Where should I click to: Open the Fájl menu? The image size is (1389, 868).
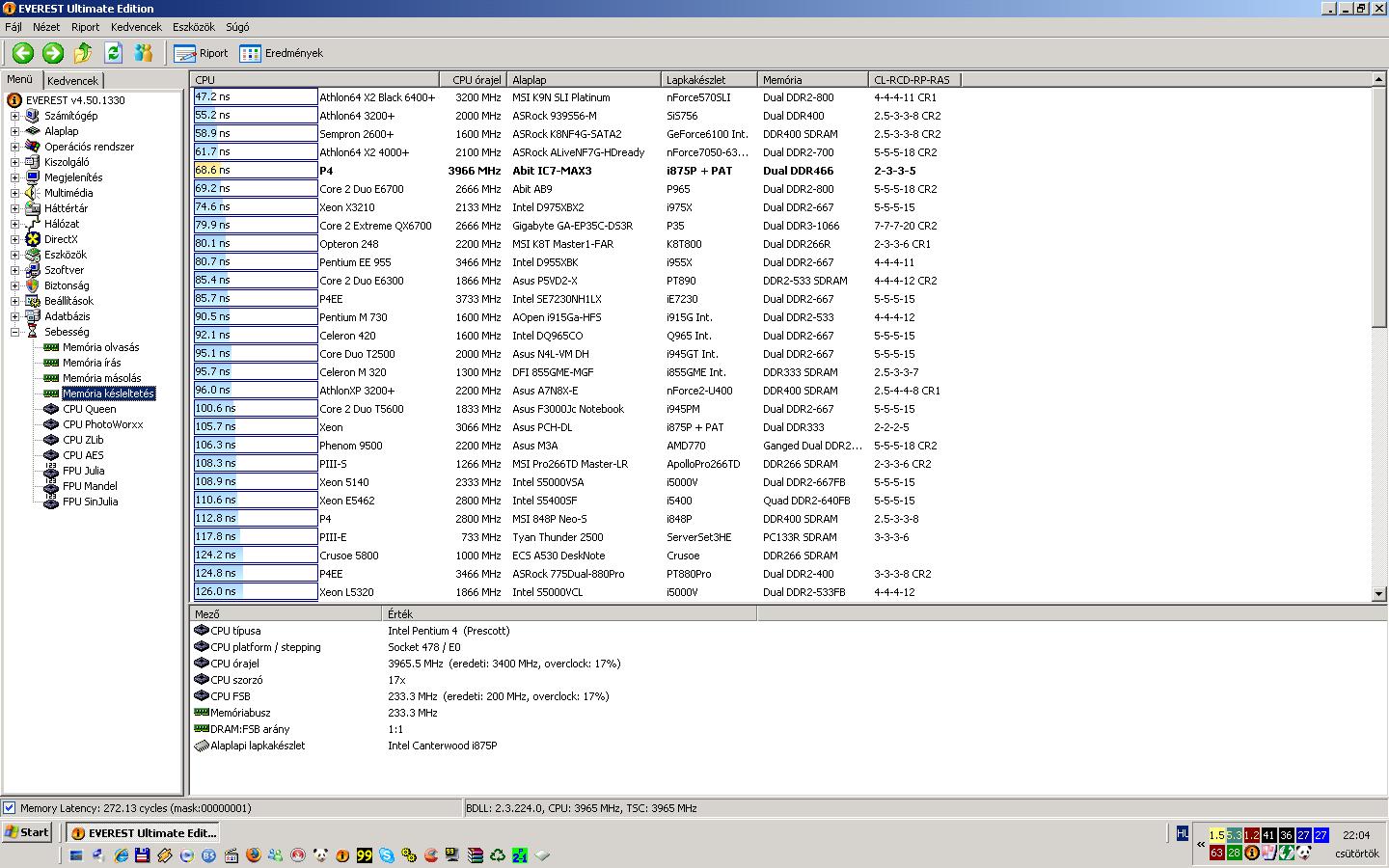[14, 27]
